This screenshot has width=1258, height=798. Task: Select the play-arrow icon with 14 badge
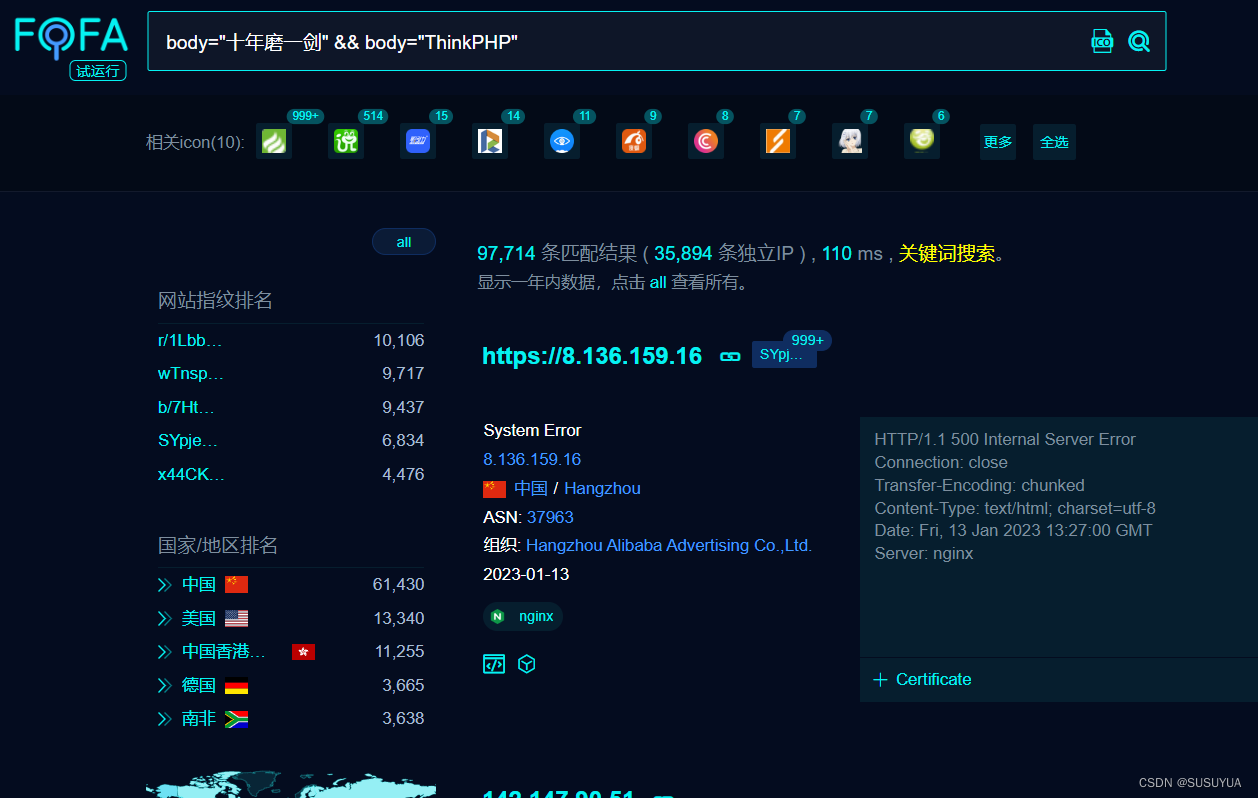pos(490,141)
